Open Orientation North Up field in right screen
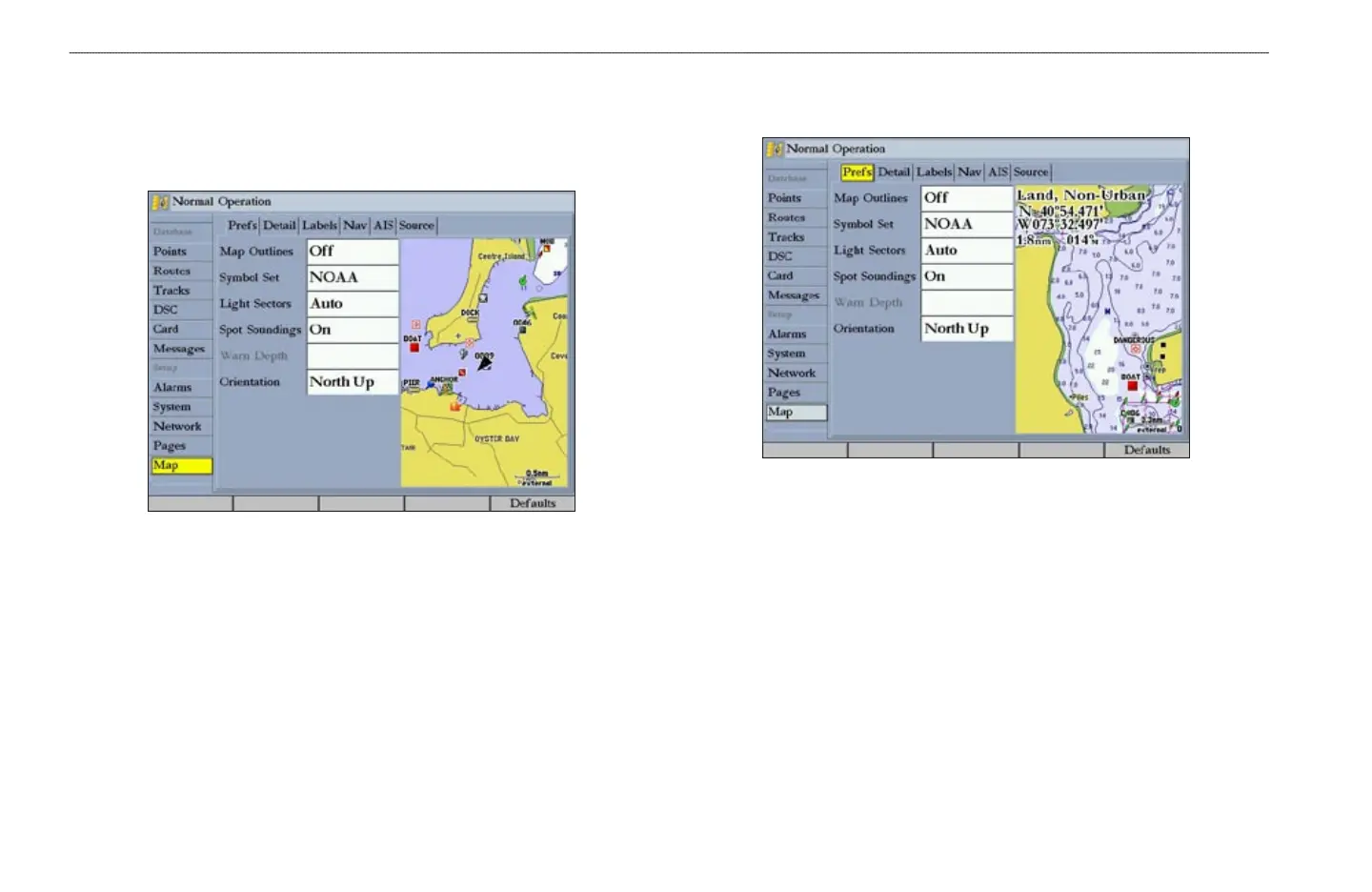This screenshot has width=1372, height=892. coord(966,329)
